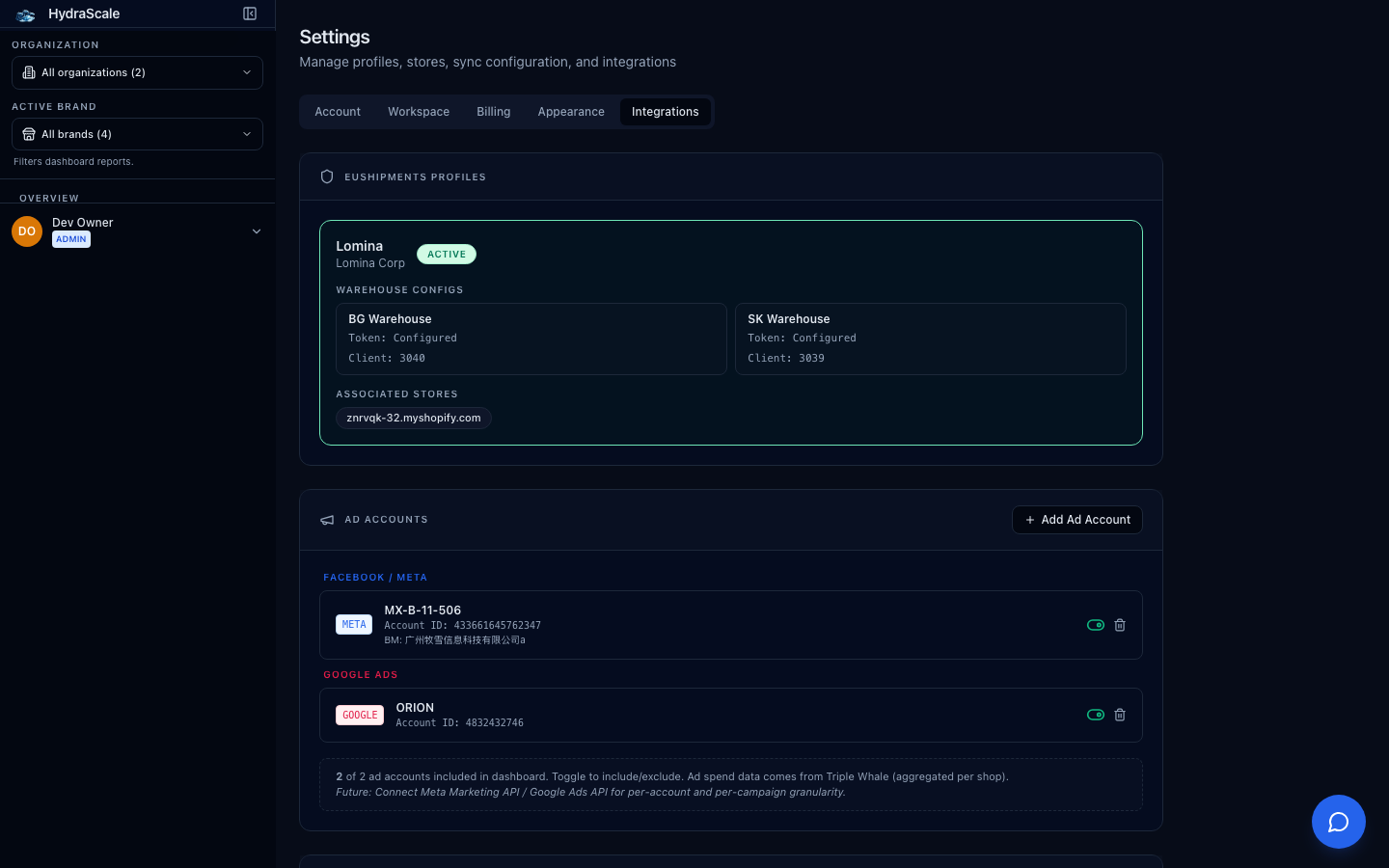
Task: Switch to the Billing tab
Action: [494, 112]
